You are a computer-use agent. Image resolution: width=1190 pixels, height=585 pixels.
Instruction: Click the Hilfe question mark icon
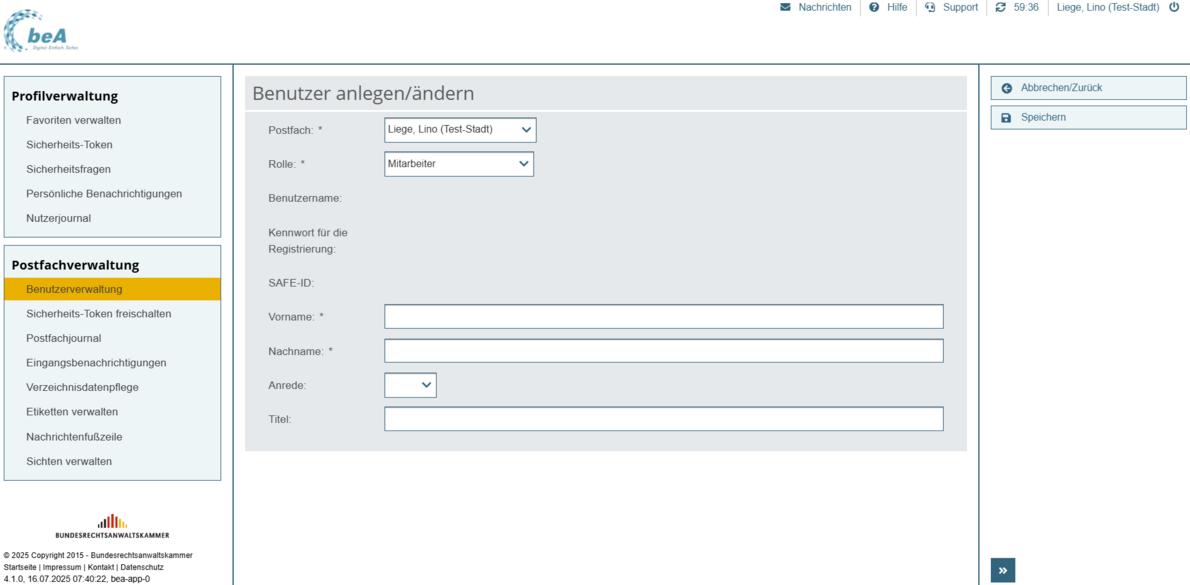(874, 7)
